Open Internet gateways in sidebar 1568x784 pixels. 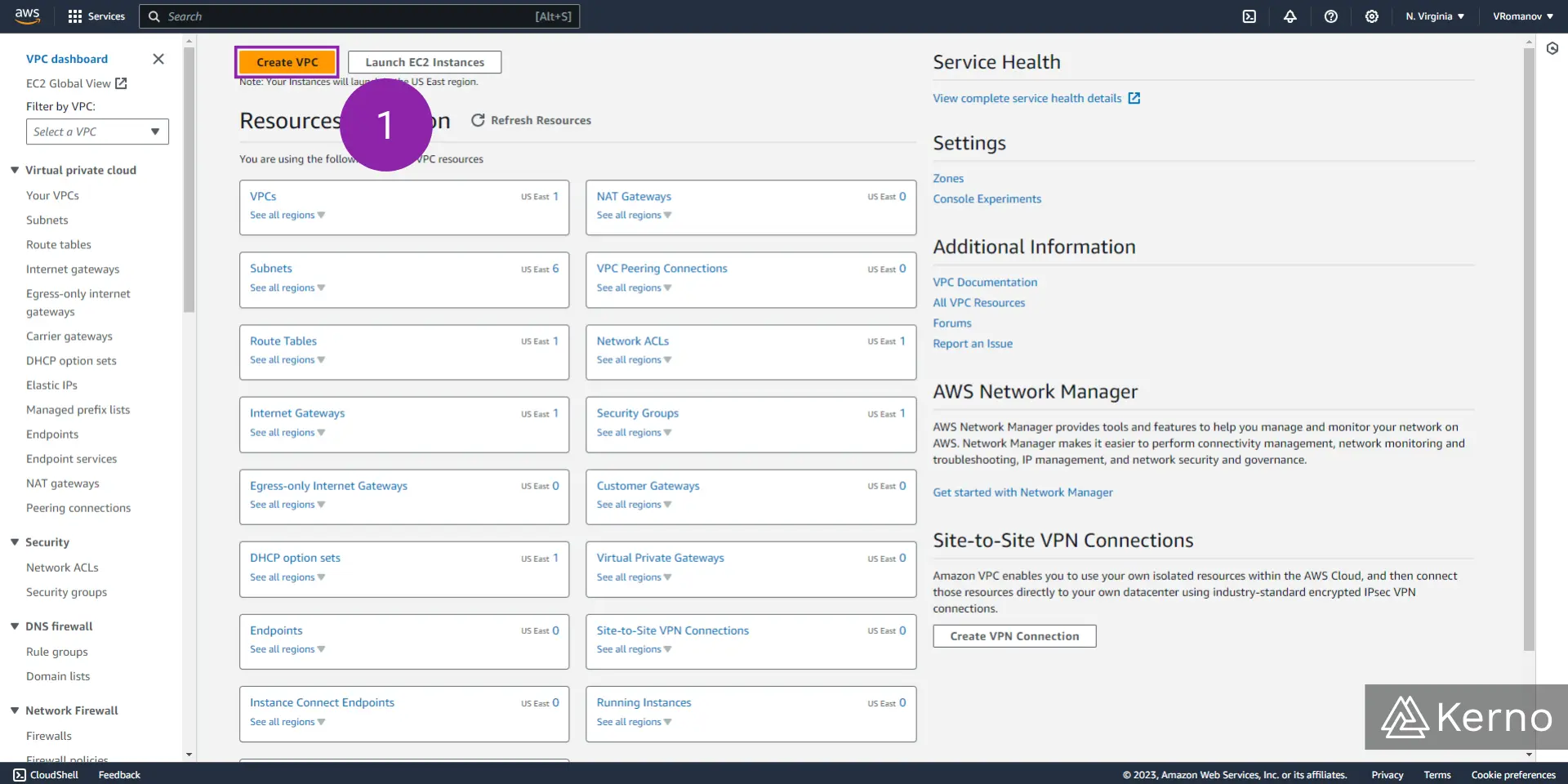point(73,269)
